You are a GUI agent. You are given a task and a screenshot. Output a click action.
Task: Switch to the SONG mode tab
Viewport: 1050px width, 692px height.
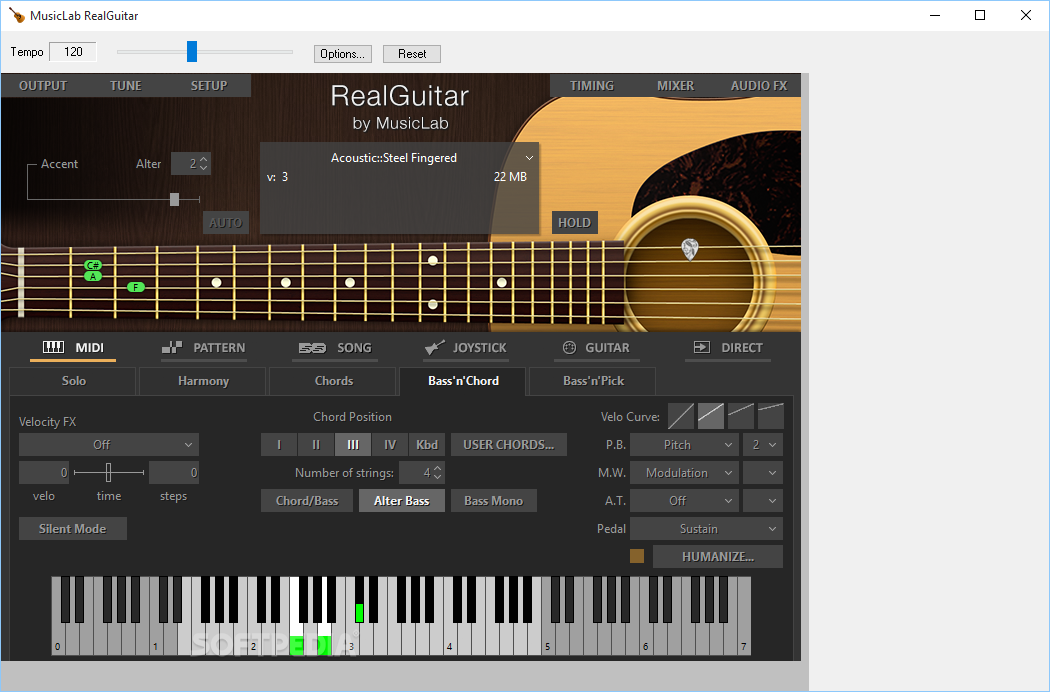point(335,348)
